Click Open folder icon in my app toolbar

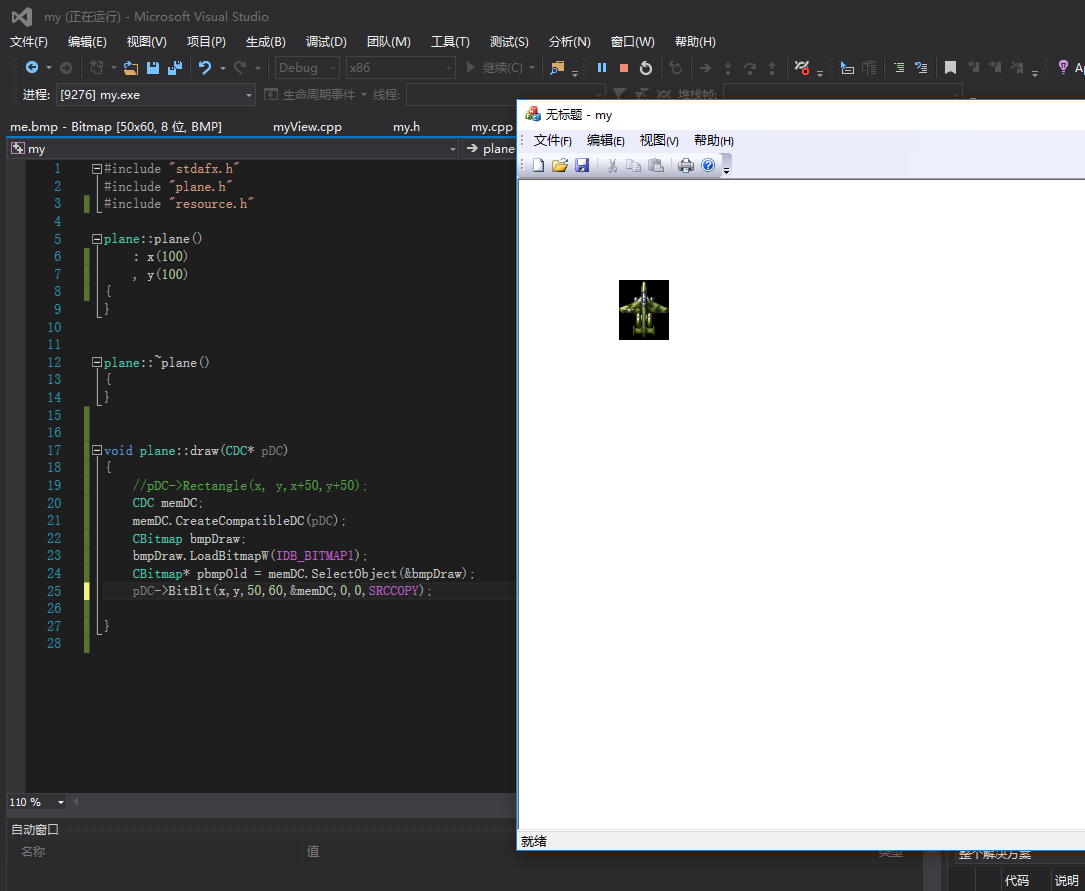560,166
